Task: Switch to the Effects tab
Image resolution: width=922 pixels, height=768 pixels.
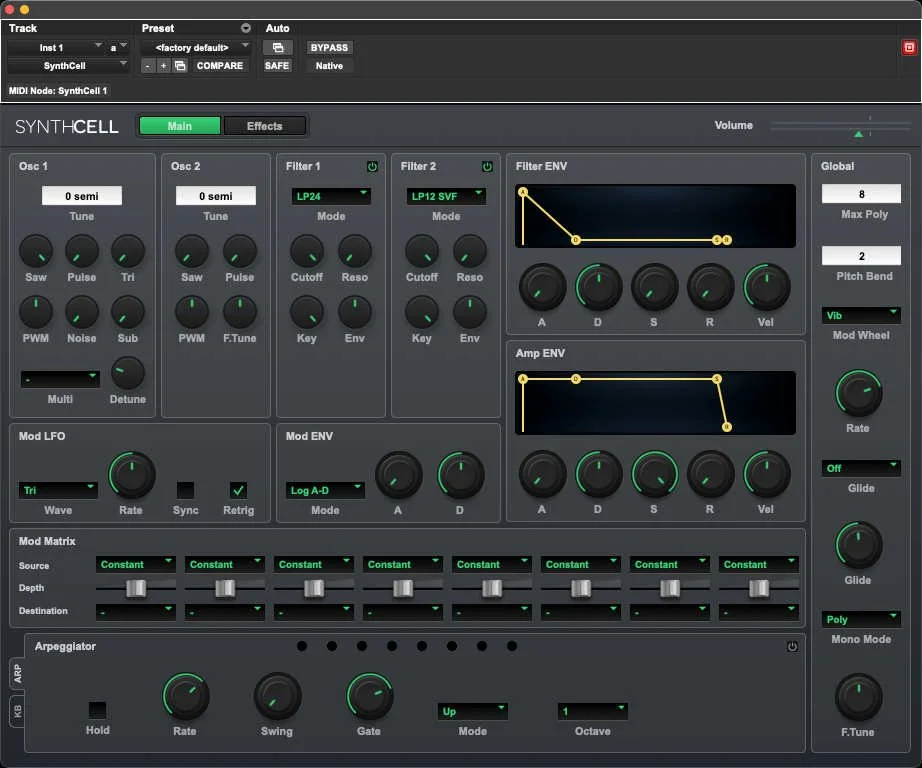Action: 264,126
